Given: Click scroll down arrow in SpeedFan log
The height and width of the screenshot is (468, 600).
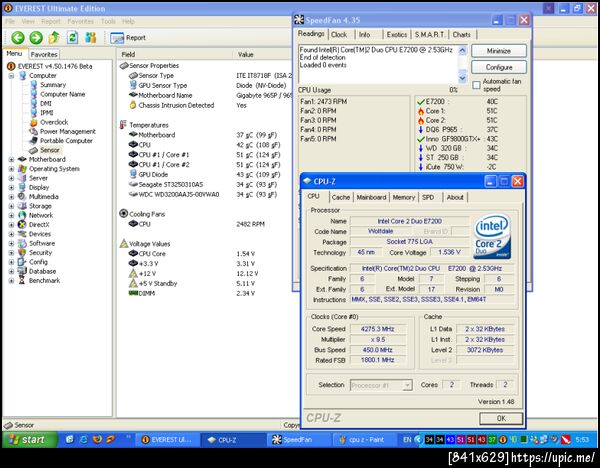Looking at the screenshot, I should (462, 78).
